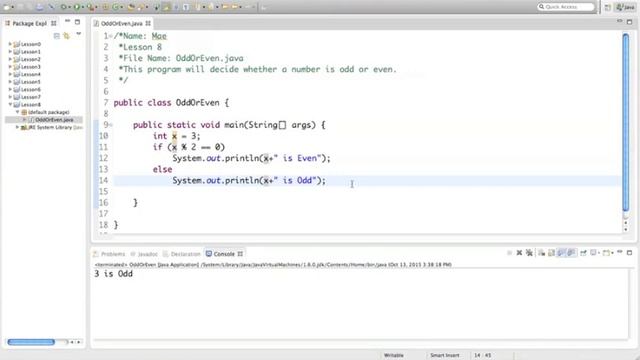The height and width of the screenshot is (360, 640).
Task: Close the OddOrEven.java editor tab
Action: (148, 23)
